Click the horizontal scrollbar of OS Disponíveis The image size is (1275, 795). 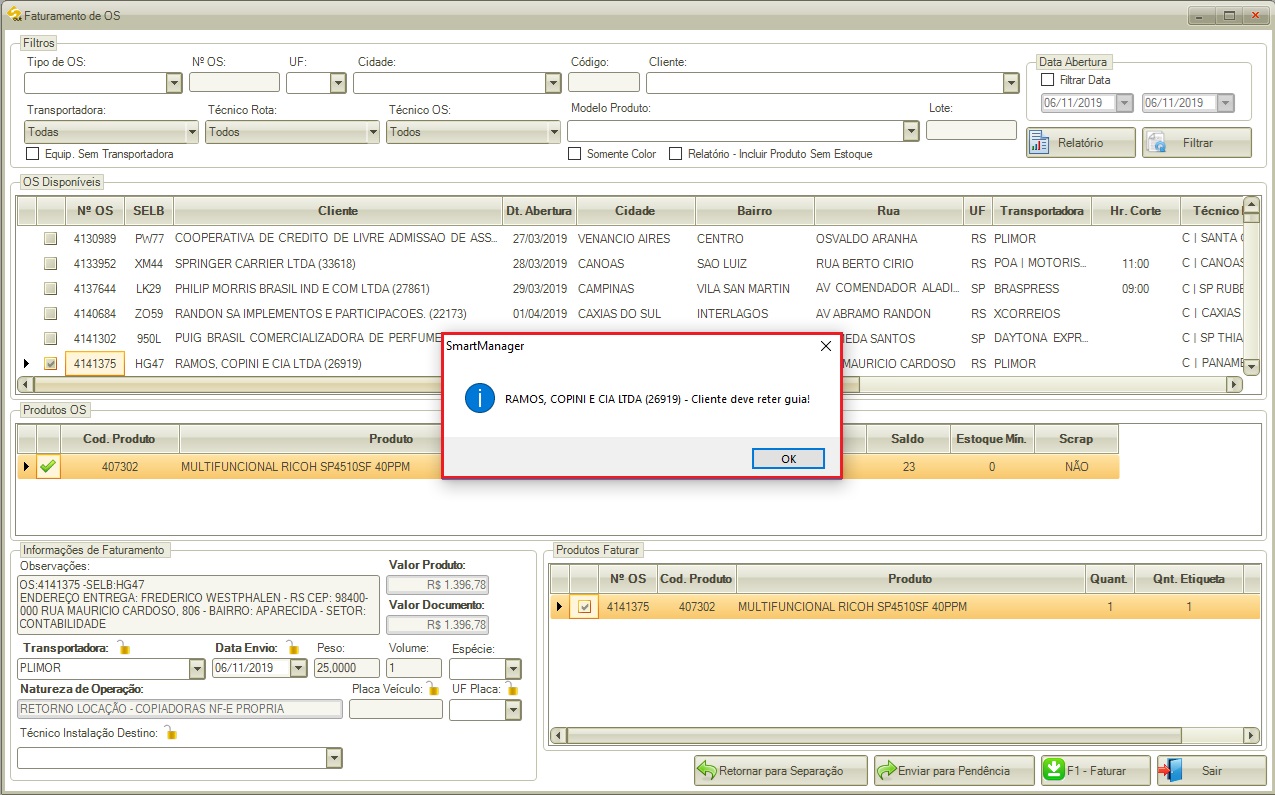pos(630,385)
